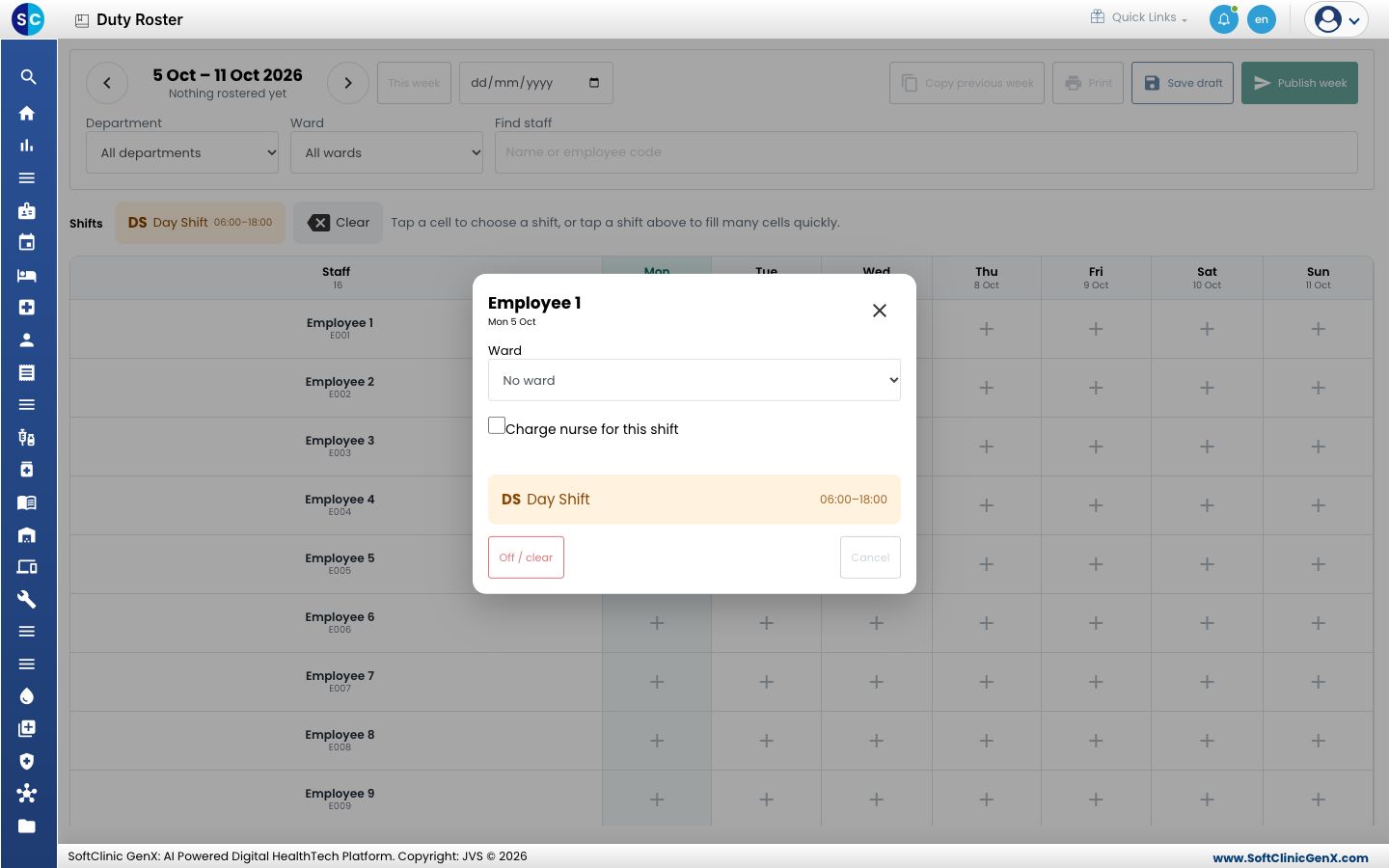This screenshot has height=868, width=1389.
Task: Click the calendar icon in the sidebar
Action: click(x=27, y=242)
